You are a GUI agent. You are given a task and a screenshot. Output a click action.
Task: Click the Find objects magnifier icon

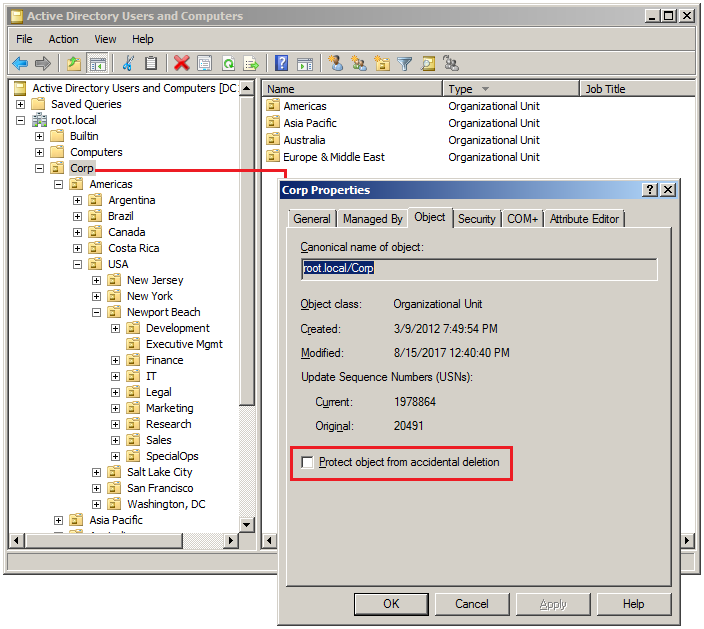click(x=428, y=64)
